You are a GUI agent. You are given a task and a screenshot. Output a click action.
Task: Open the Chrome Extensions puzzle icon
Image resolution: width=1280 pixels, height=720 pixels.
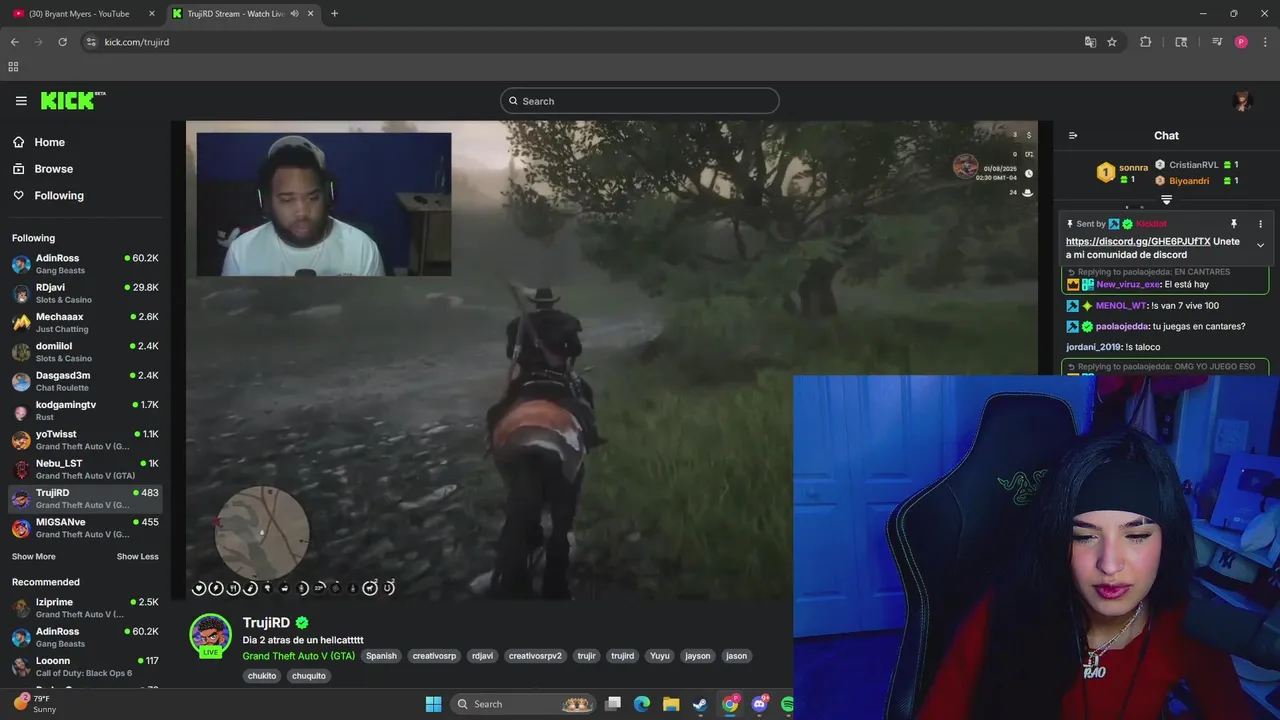coord(1146,42)
